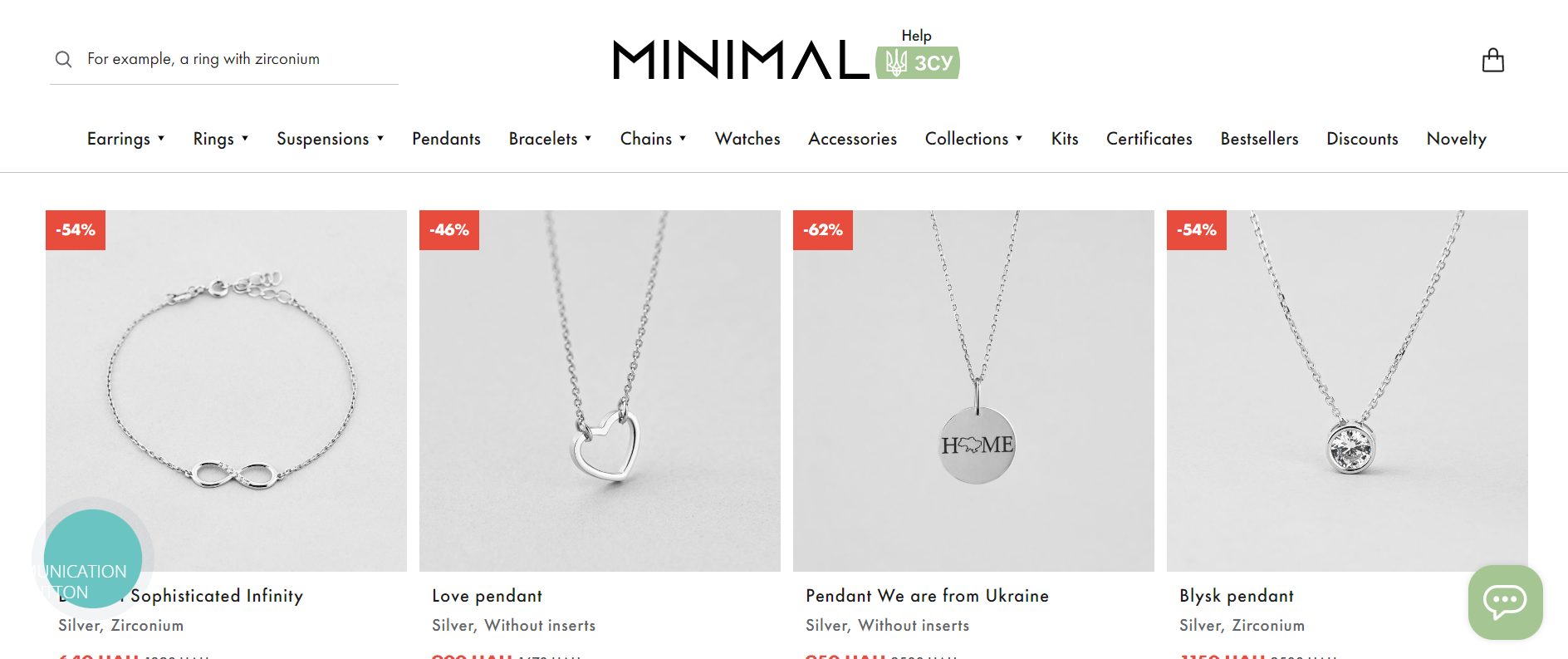The height and width of the screenshot is (659, 1568).
Task: Open the Love pendant product link
Action: click(487, 596)
